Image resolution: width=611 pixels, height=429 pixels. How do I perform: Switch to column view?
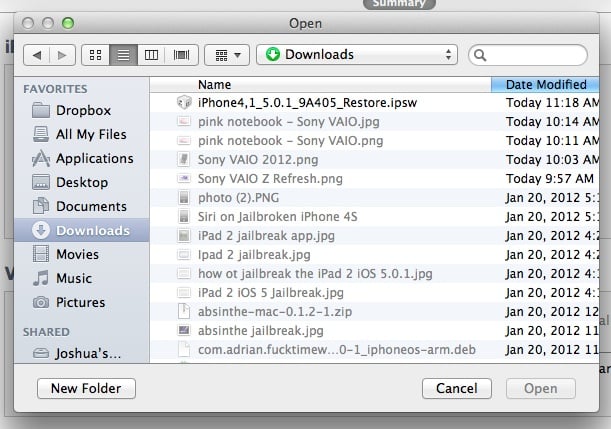pyautogui.click(x=151, y=55)
